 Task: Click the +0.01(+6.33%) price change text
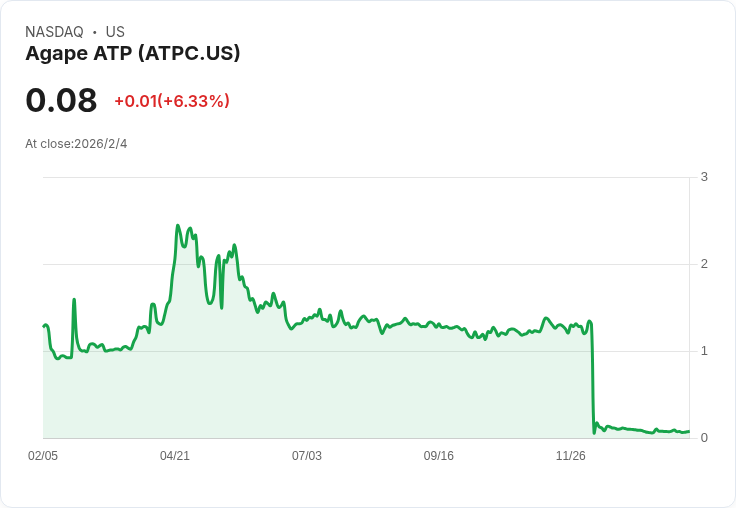[172, 101]
